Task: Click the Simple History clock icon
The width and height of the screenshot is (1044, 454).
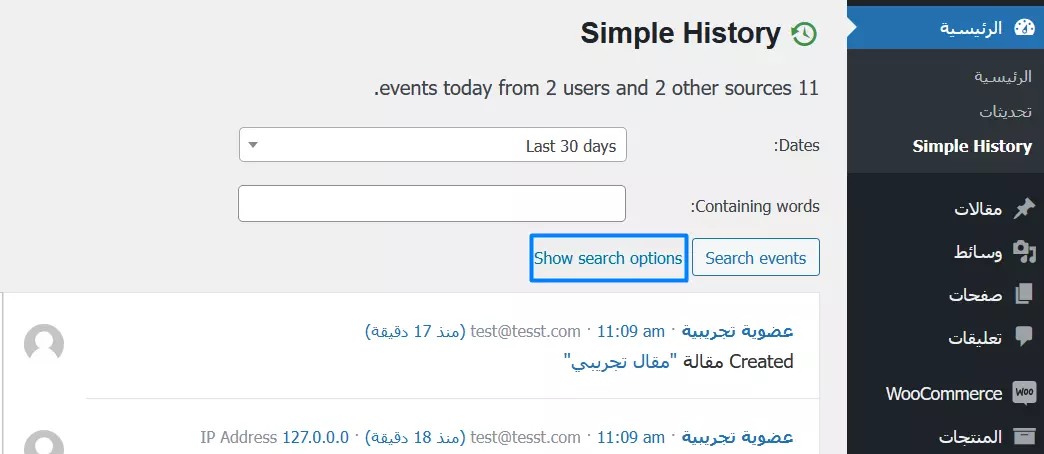Action: [x=803, y=34]
